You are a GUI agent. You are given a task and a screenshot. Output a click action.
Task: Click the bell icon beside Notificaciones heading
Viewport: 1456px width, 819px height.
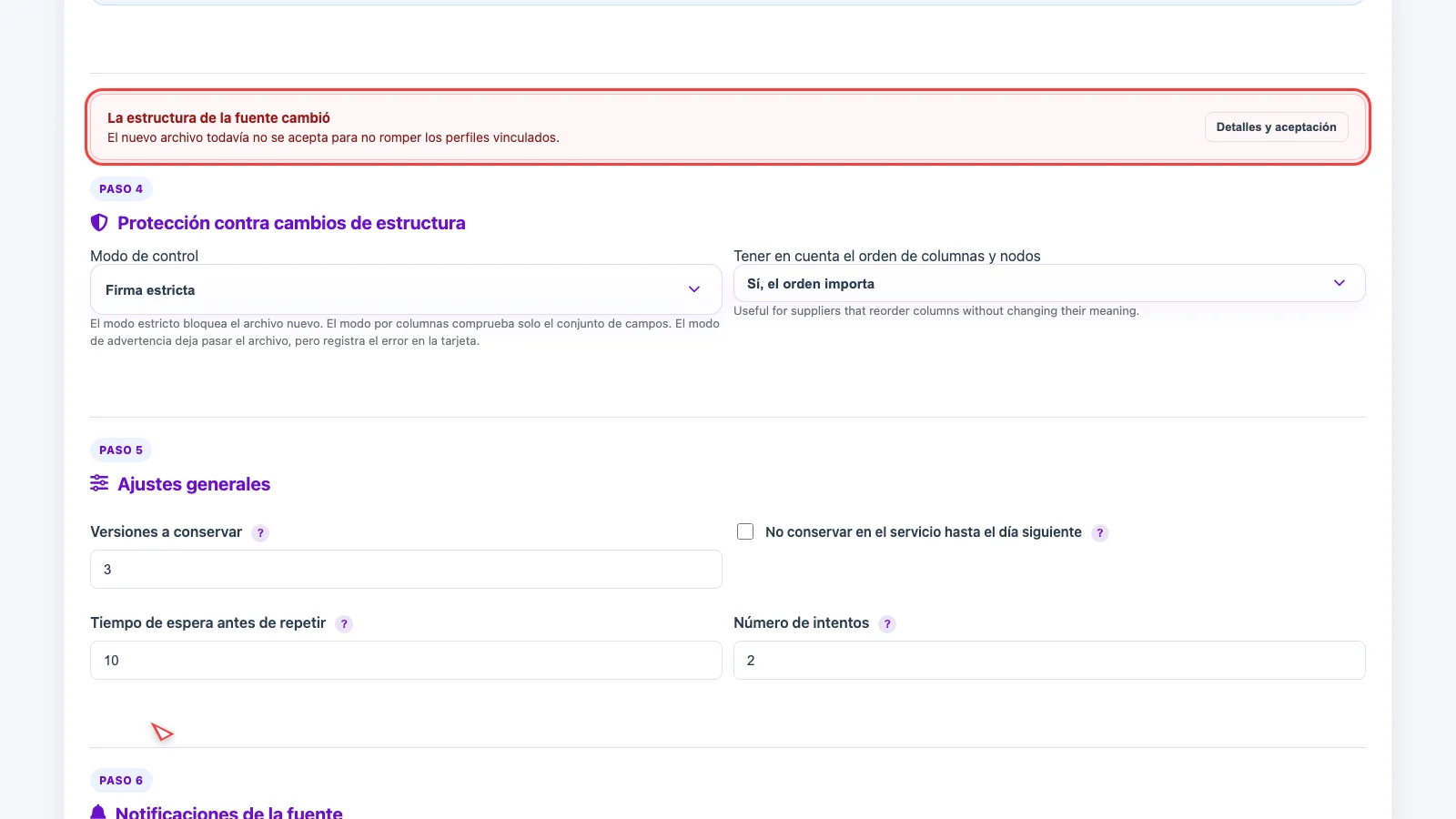[98, 813]
